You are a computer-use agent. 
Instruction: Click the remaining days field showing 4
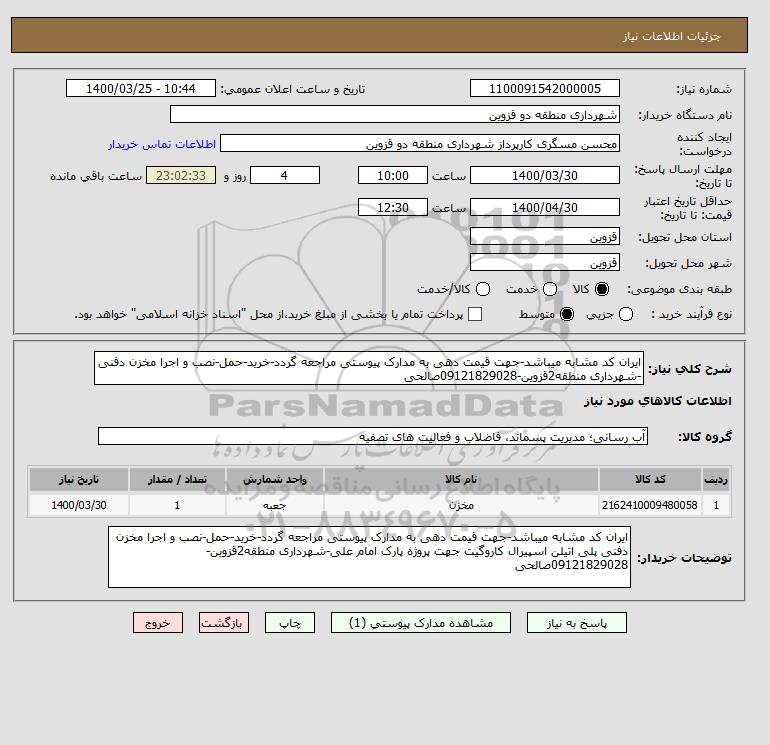point(285,175)
